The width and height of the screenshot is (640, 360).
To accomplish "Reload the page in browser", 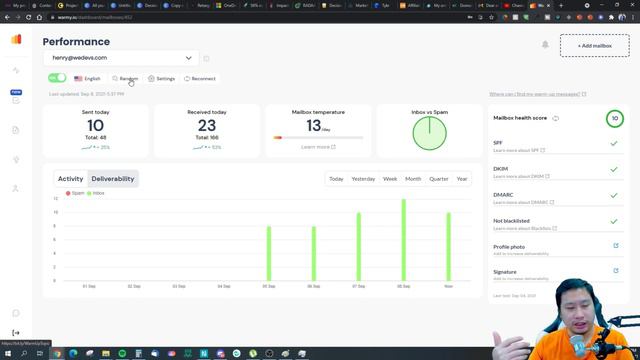I will coord(28,18).
